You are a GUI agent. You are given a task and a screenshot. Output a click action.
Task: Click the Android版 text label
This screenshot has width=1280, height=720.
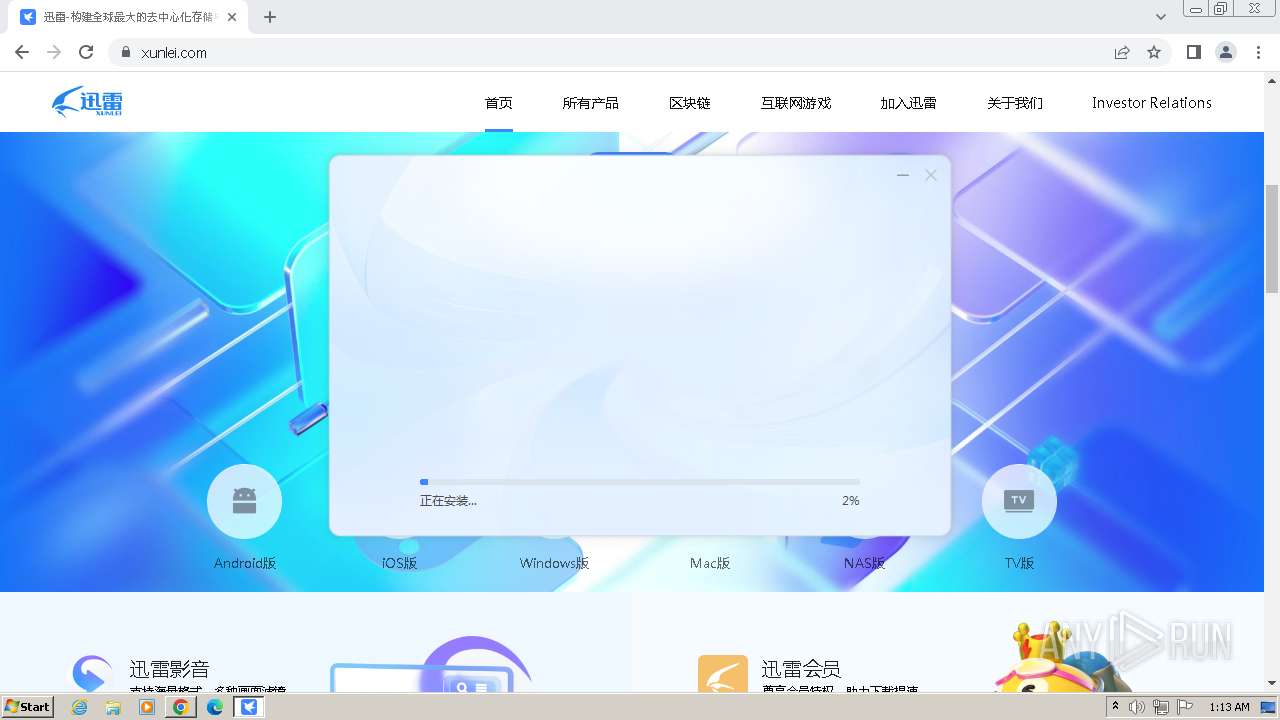[245, 563]
